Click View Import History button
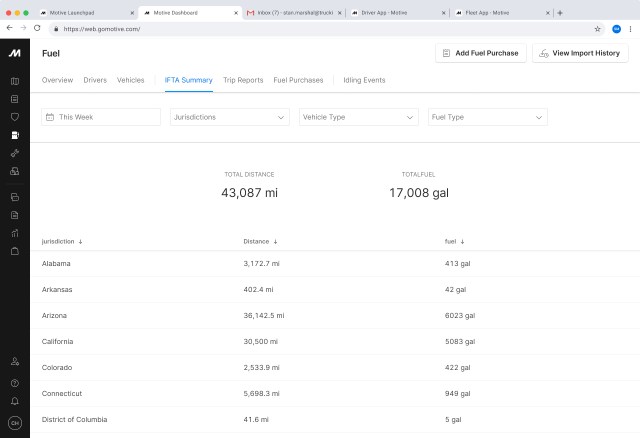This screenshot has height=438, width=640. pyautogui.click(x=580, y=53)
